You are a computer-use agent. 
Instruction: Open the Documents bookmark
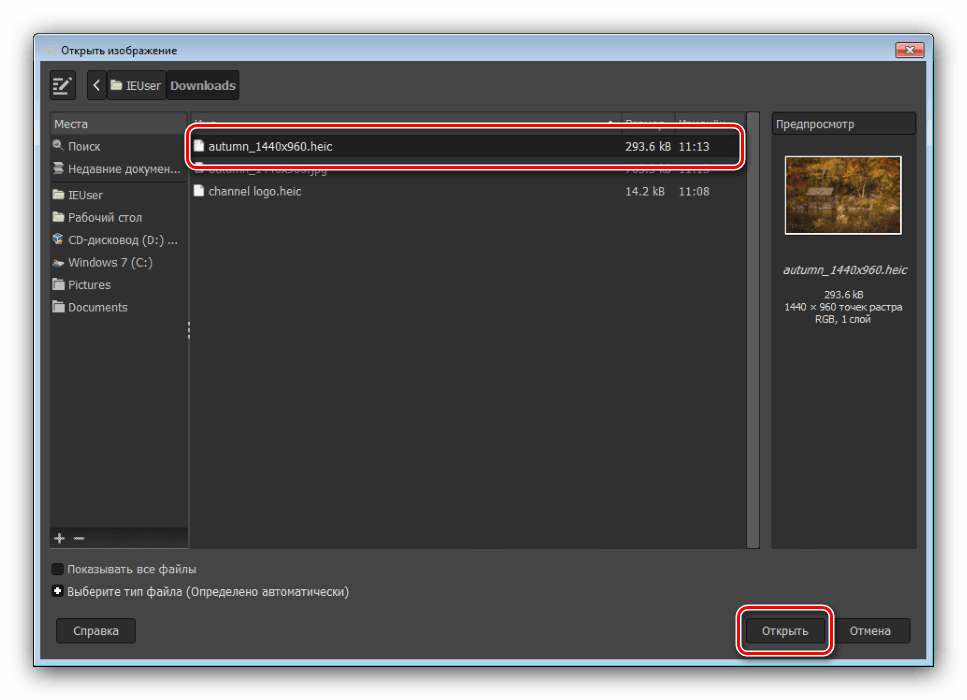pos(118,307)
